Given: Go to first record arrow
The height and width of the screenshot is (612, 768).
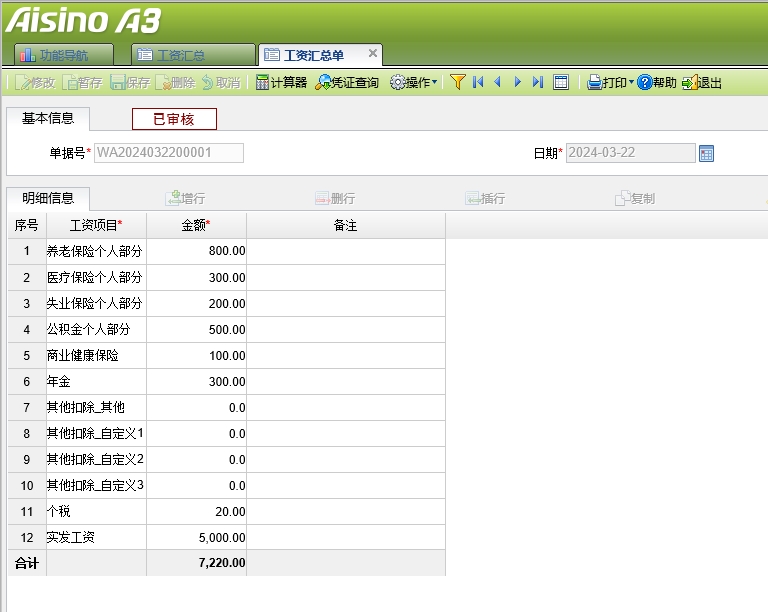Looking at the screenshot, I should [478, 82].
